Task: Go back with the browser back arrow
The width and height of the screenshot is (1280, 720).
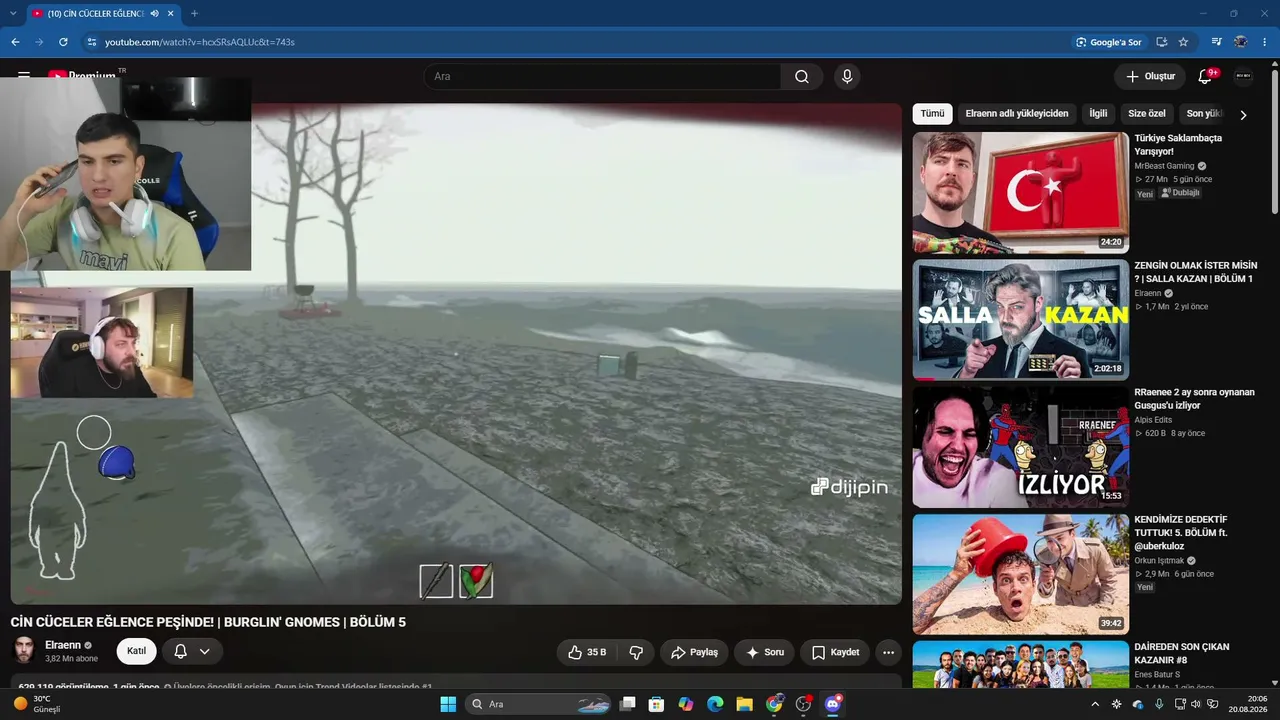Action: click(x=15, y=42)
